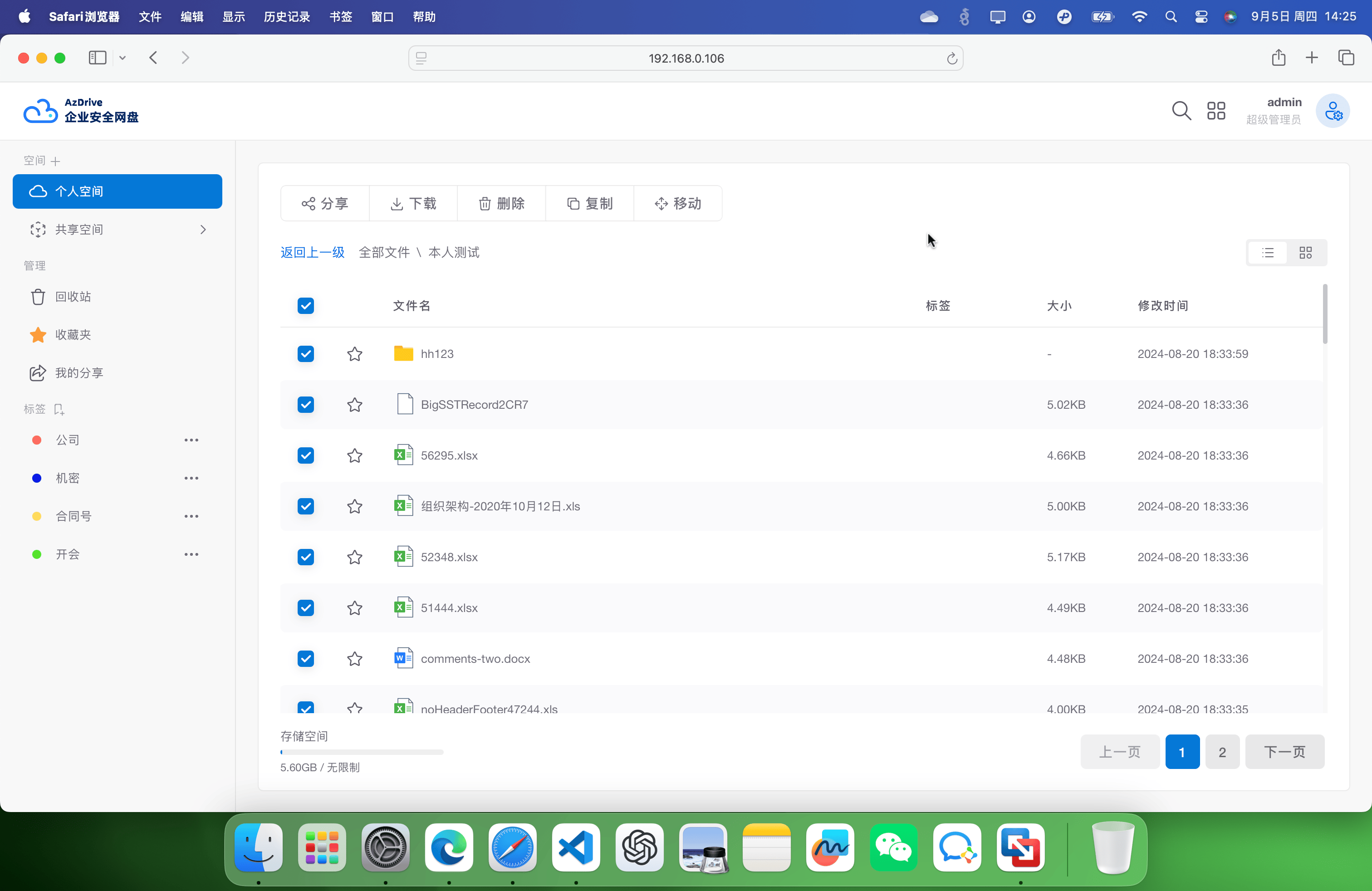This screenshot has height=891, width=1372.
Task: Switch to grid view layout icon
Action: [x=1305, y=253]
